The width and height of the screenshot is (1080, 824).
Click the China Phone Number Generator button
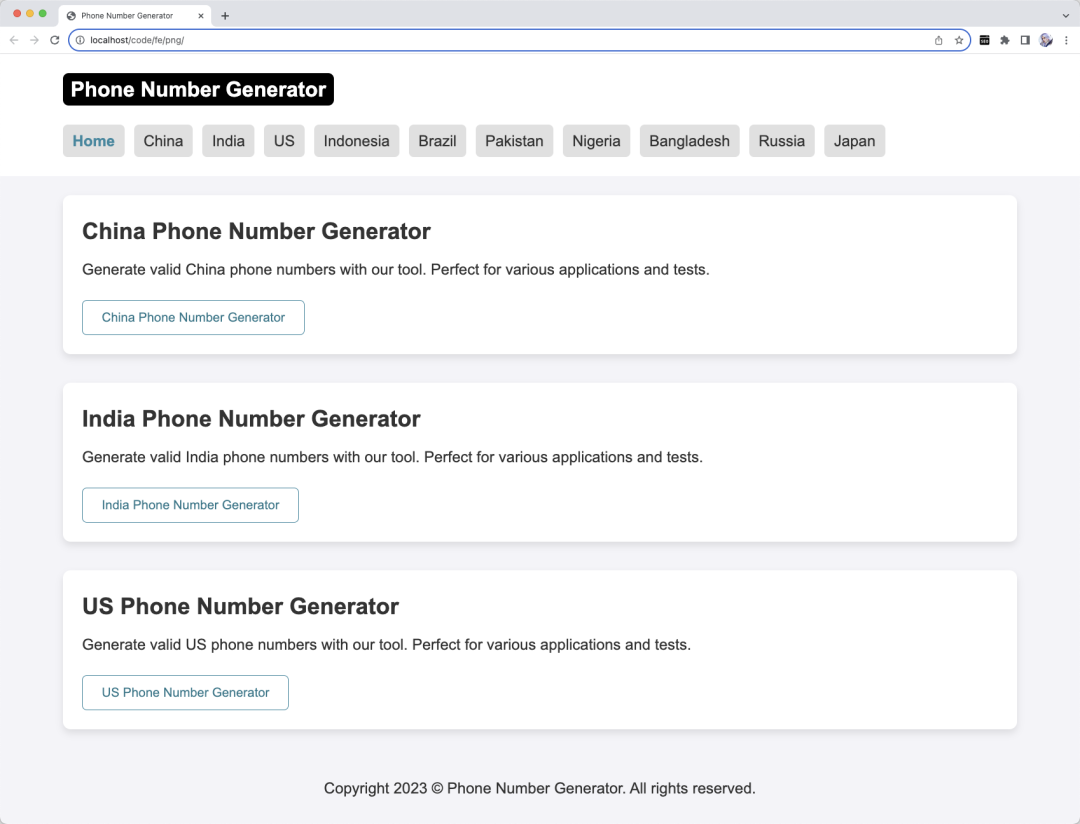tap(193, 317)
